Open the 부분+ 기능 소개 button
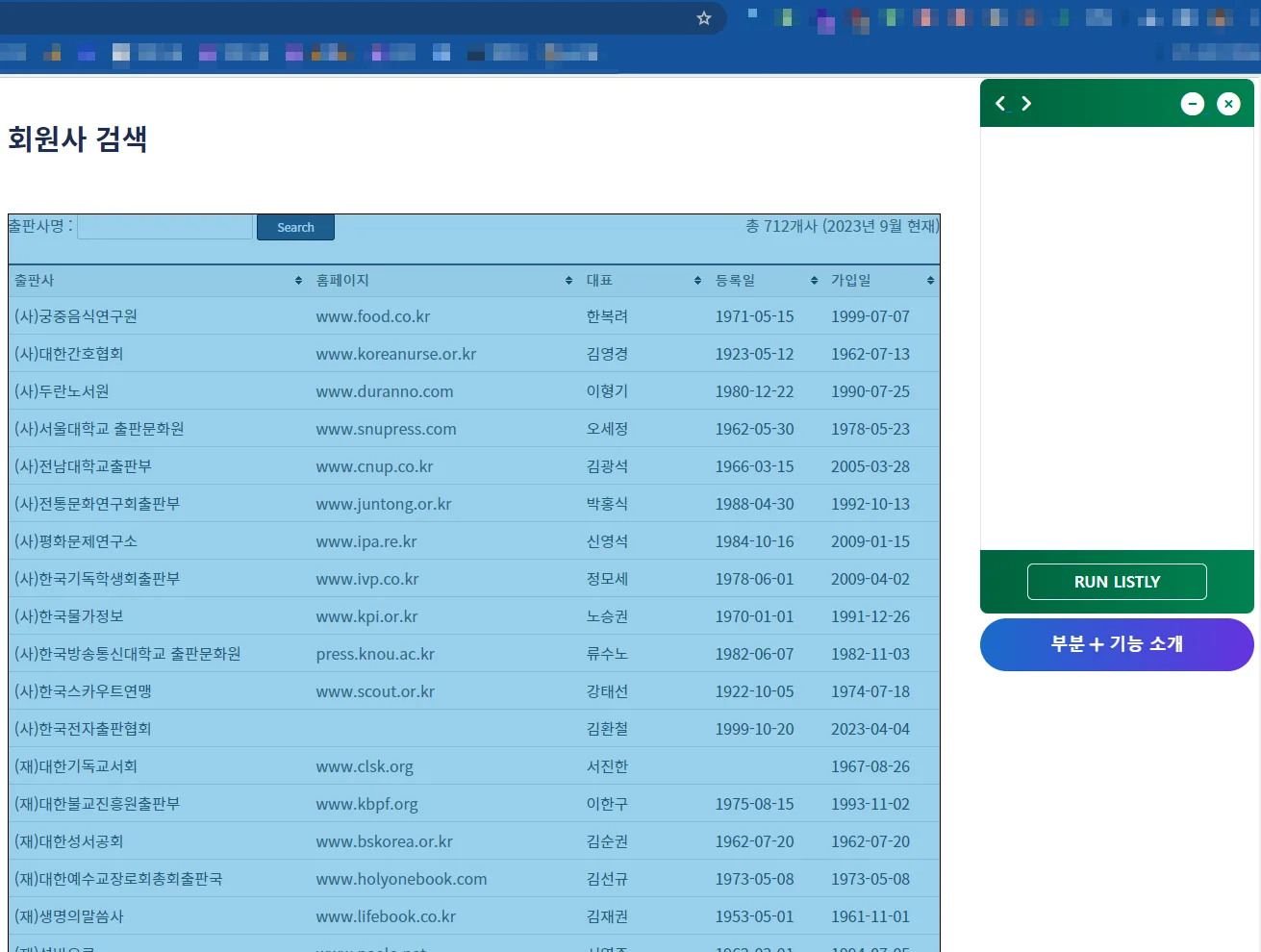The height and width of the screenshot is (952, 1261). (x=1116, y=644)
